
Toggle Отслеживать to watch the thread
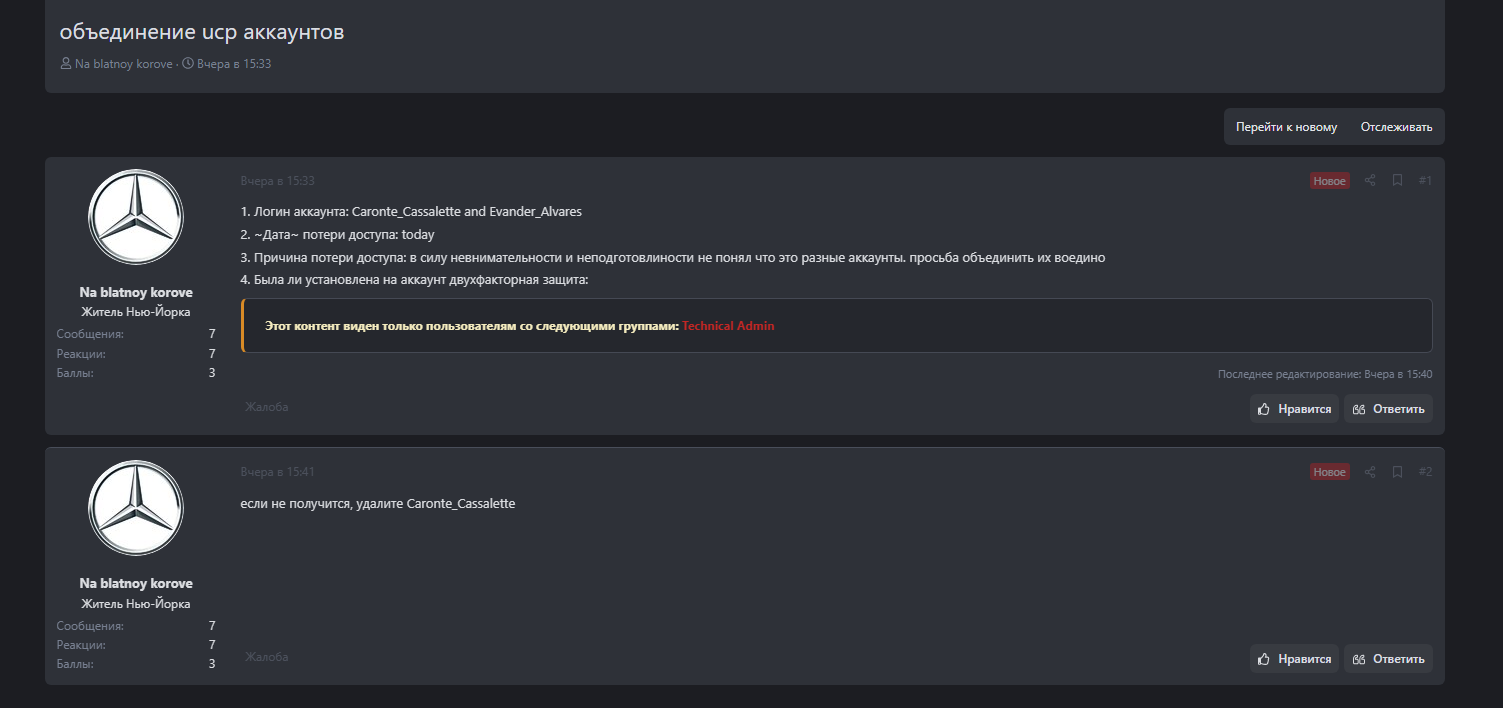tap(1396, 127)
